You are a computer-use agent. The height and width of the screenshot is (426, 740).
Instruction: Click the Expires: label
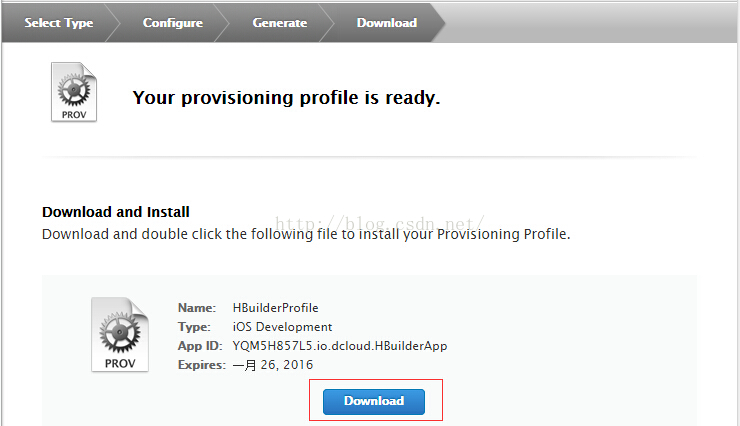(x=202, y=365)
